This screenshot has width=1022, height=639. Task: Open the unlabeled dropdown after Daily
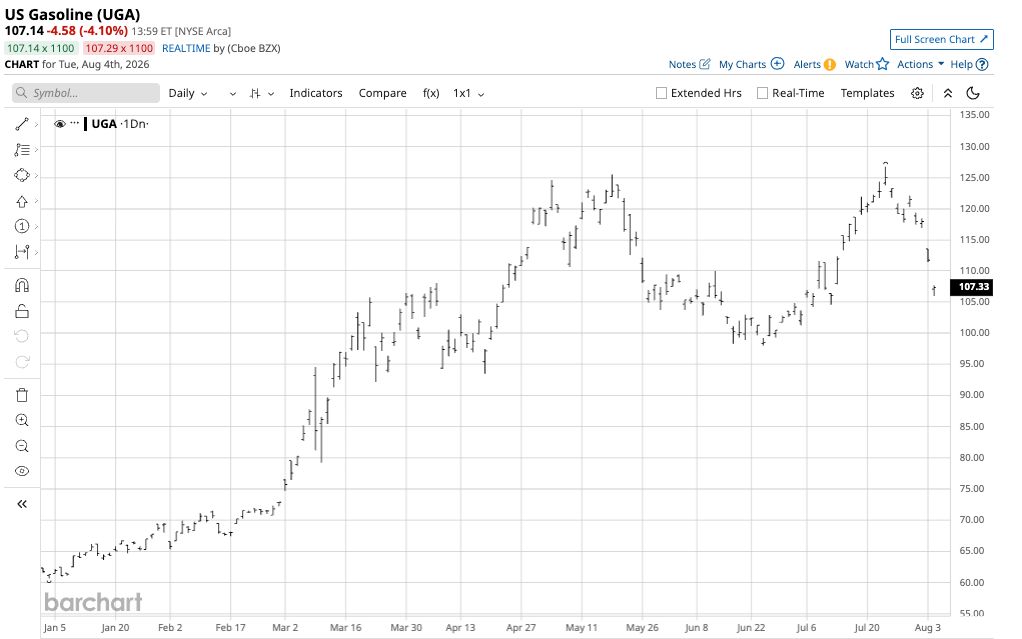(233, 94)
